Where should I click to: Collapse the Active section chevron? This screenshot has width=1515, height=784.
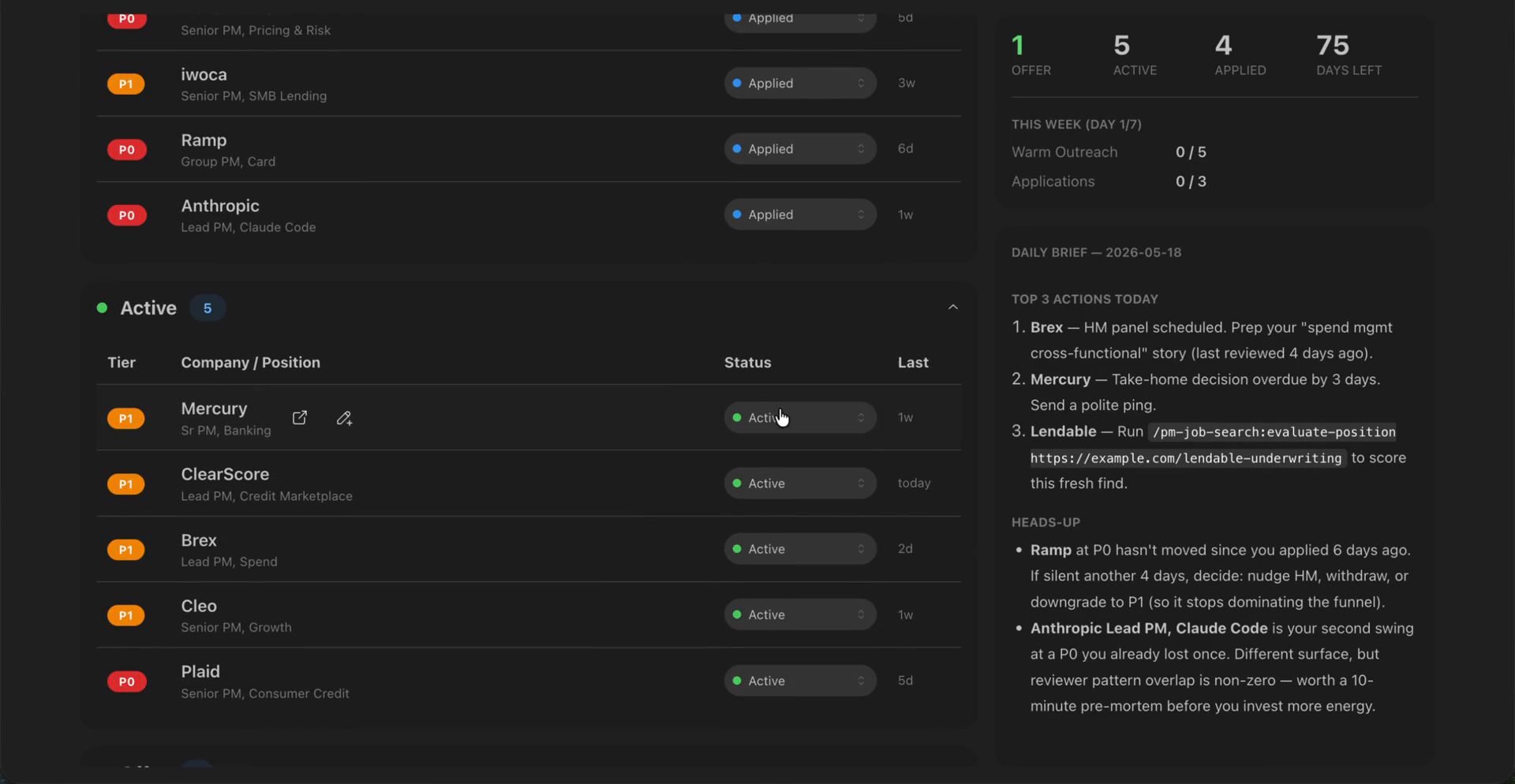click(x=952, y=308)
